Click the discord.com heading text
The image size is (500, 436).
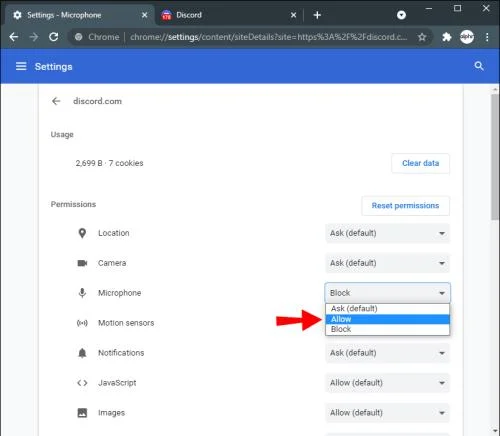pyautogui.click(x=97, y=101)
